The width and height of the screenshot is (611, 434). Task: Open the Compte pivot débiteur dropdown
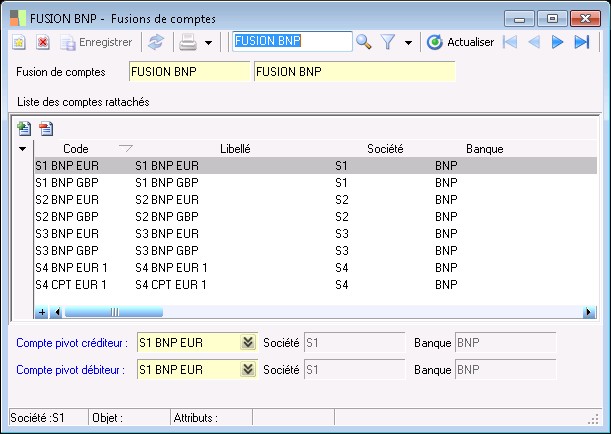pos(248,369)
